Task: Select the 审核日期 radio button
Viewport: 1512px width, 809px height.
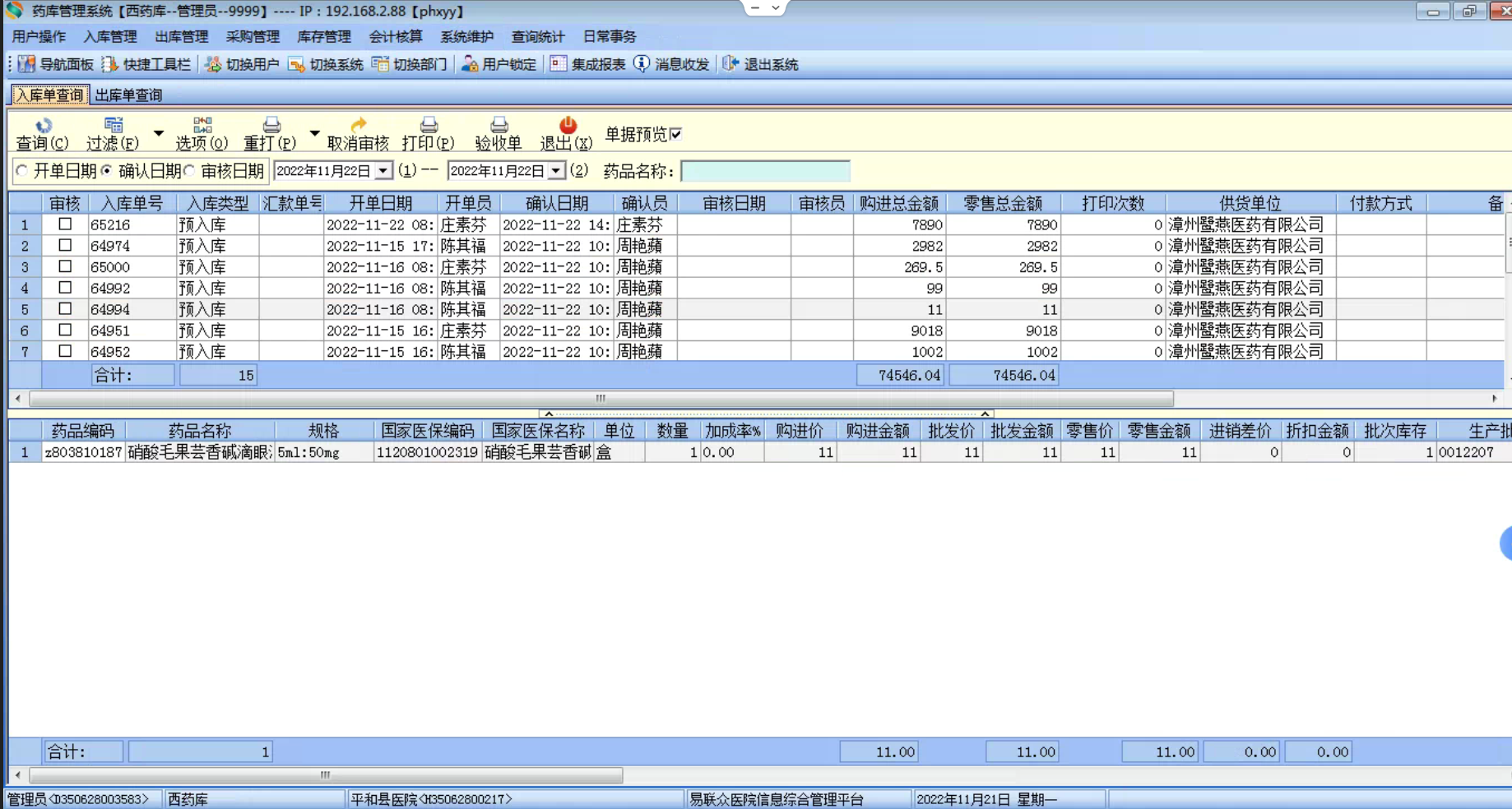Action: point(189,171)
